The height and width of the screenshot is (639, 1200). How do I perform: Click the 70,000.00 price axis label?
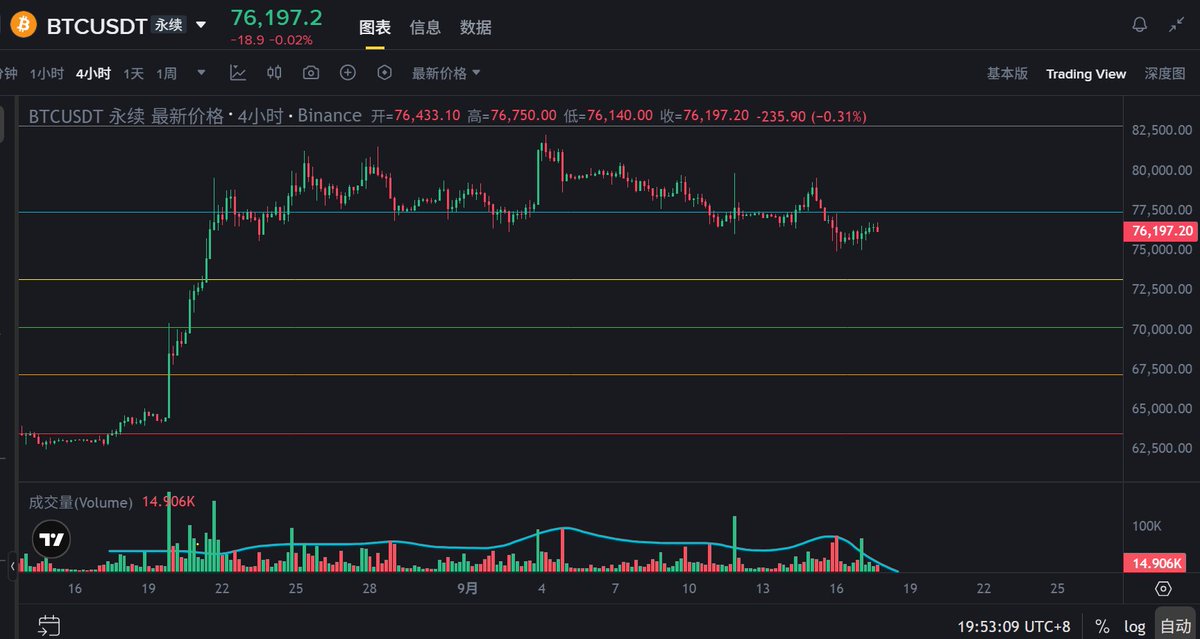point(1162,329)
